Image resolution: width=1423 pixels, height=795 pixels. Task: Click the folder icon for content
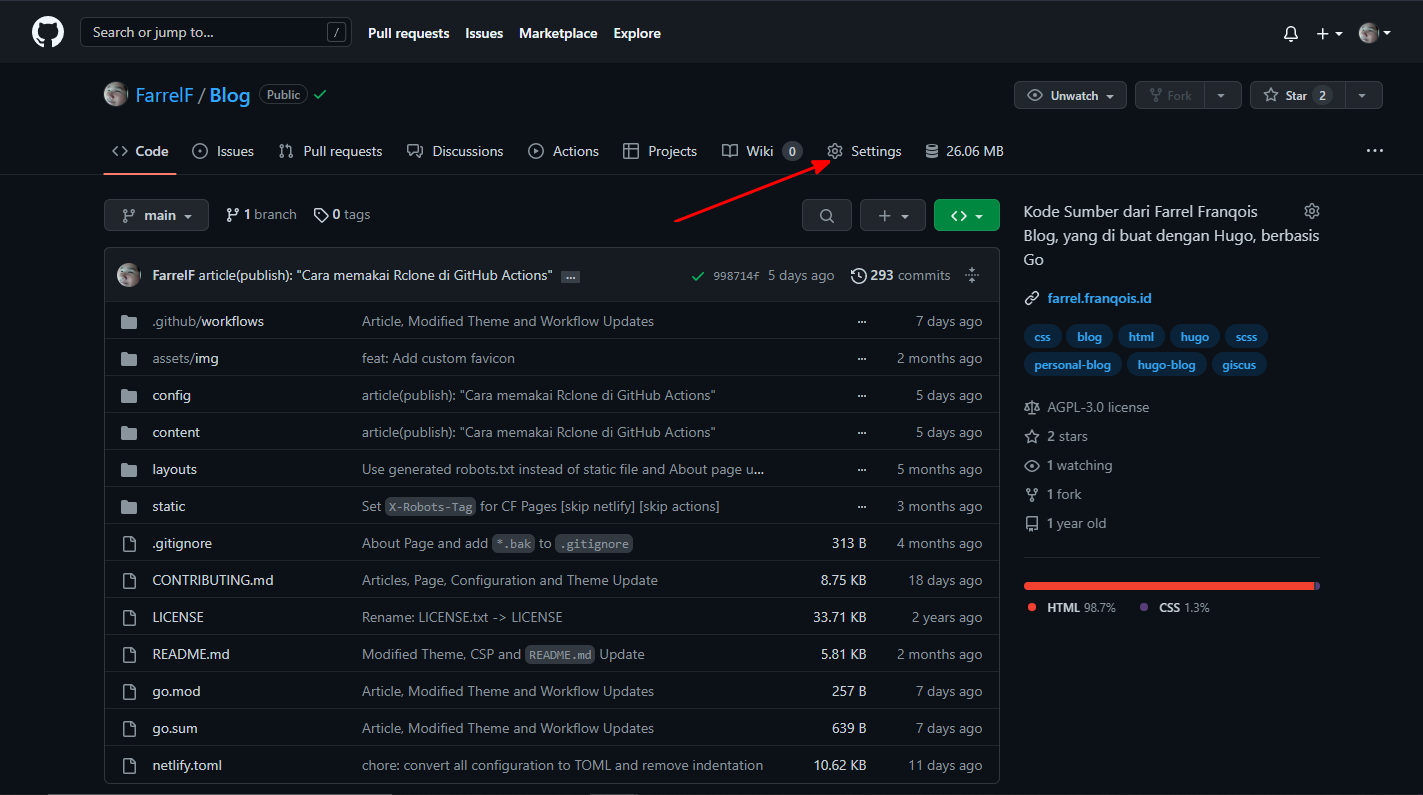pyautogui.click(x=129, y=432)
